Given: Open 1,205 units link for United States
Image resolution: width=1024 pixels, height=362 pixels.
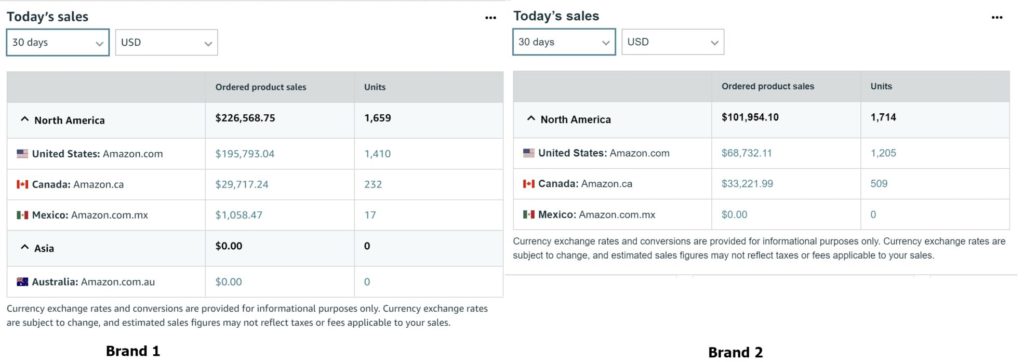Looking at the screenshot, I should (884, 153).
